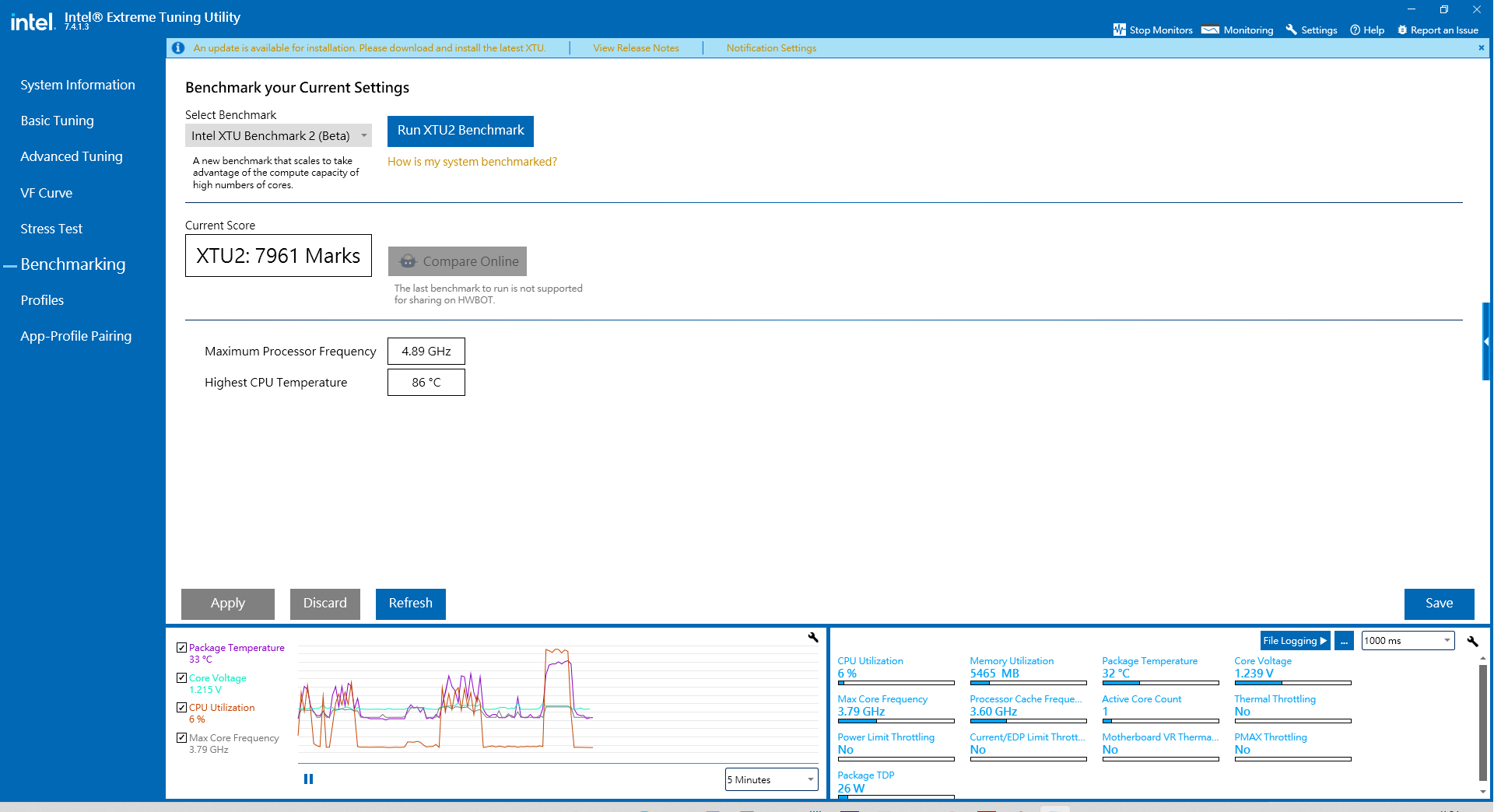Click Thermal Throttling monitor value
Viewport: 1494px width, 812px height.
click(1243, 712)
